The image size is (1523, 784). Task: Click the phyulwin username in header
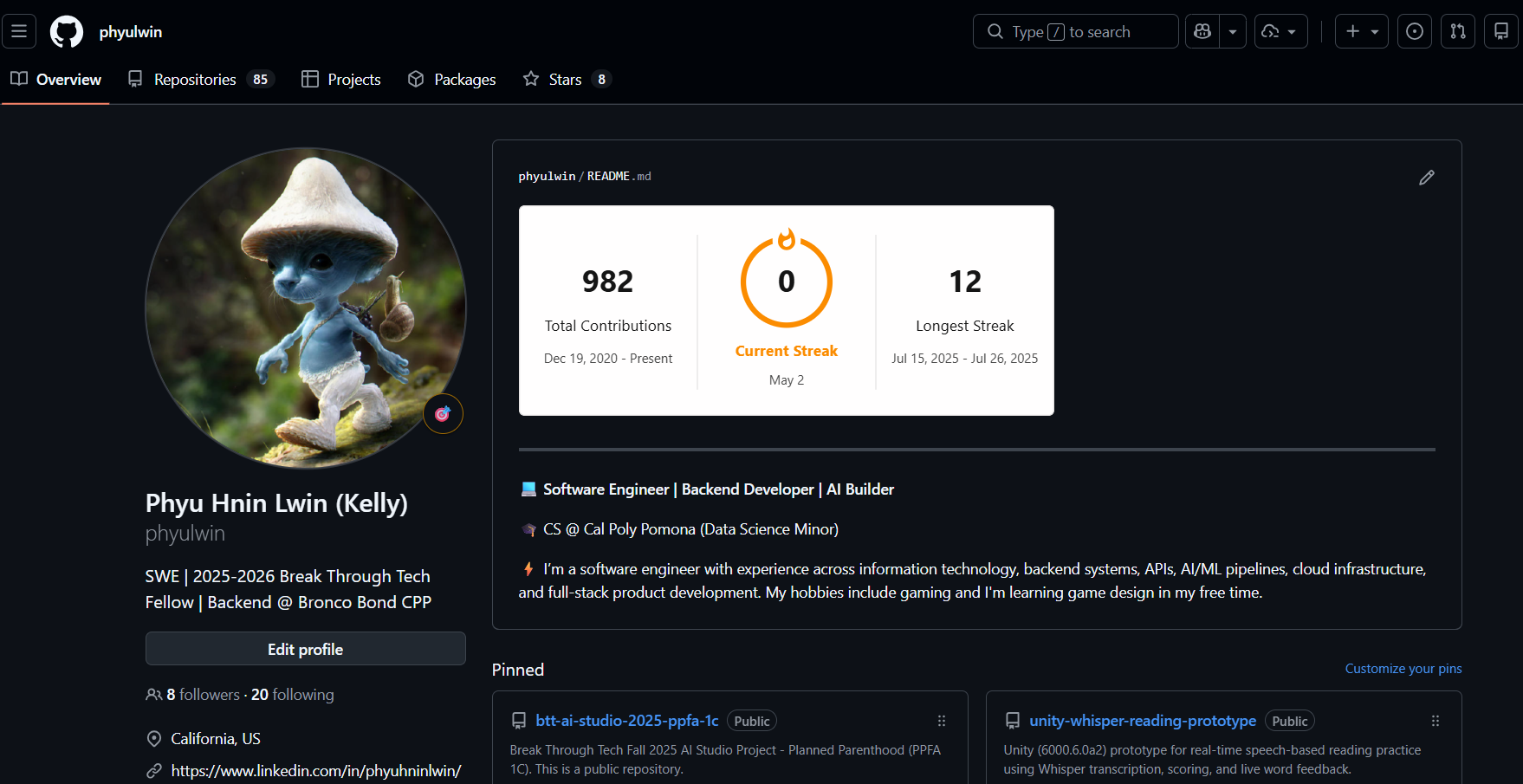tap(131, 32)
